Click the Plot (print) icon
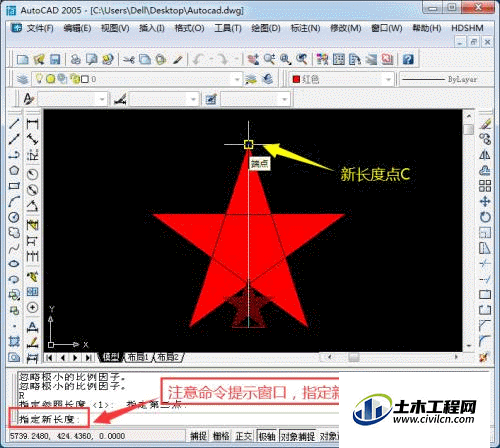 (76, 59)
